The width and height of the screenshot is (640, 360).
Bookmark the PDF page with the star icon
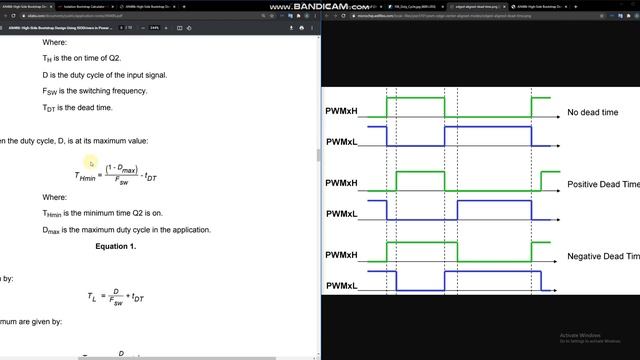click(272, 16)
